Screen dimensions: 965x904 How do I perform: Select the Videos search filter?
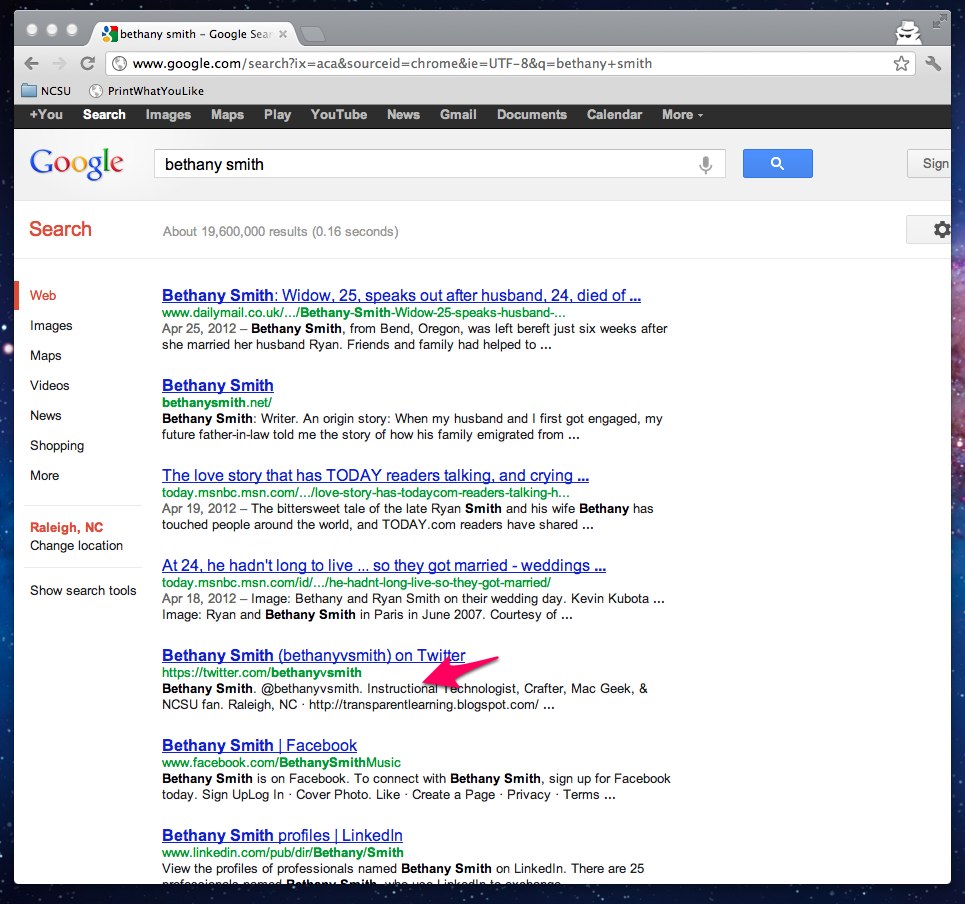pos(50,386)
